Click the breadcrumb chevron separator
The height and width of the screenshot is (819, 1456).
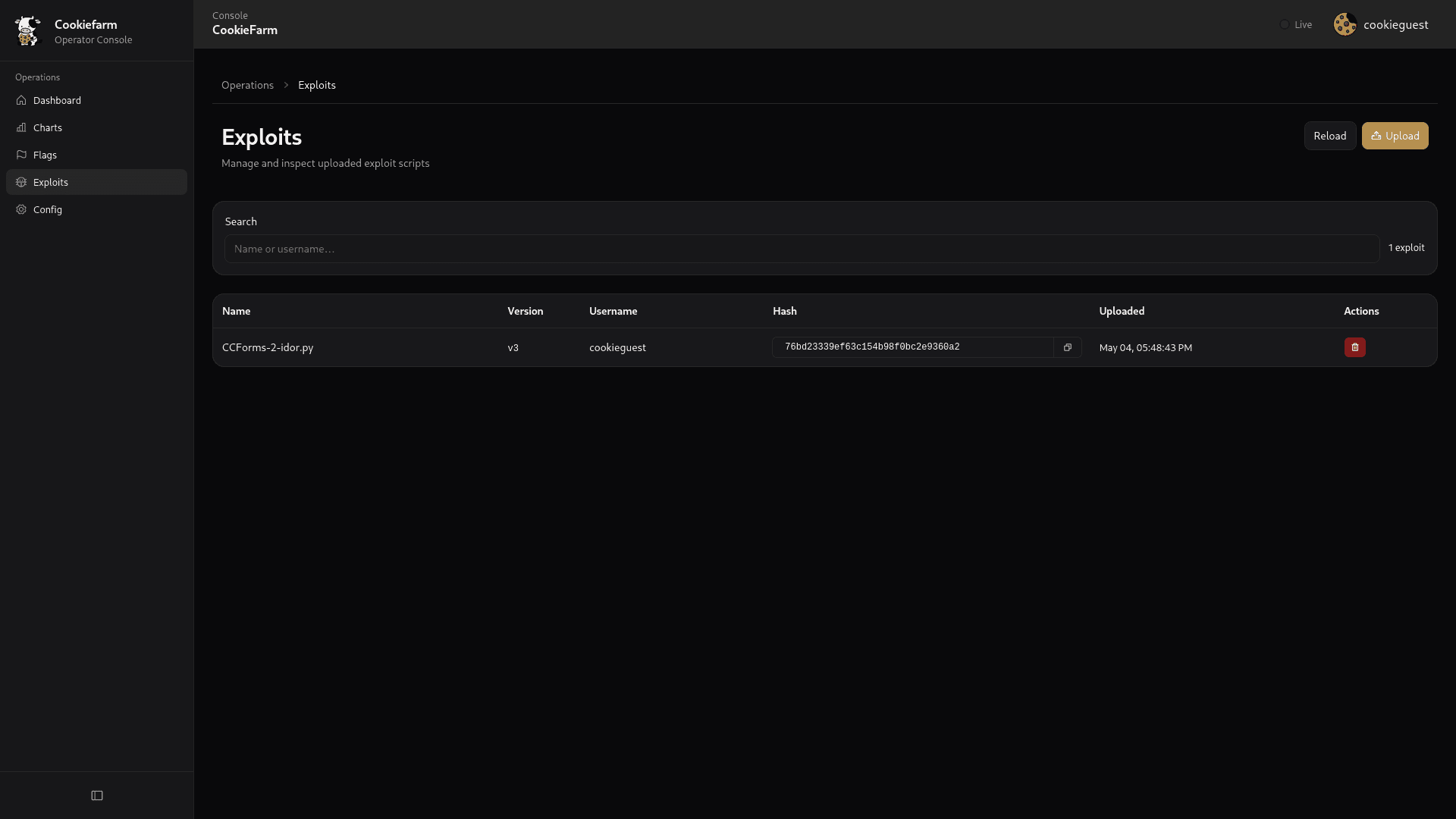286,85
